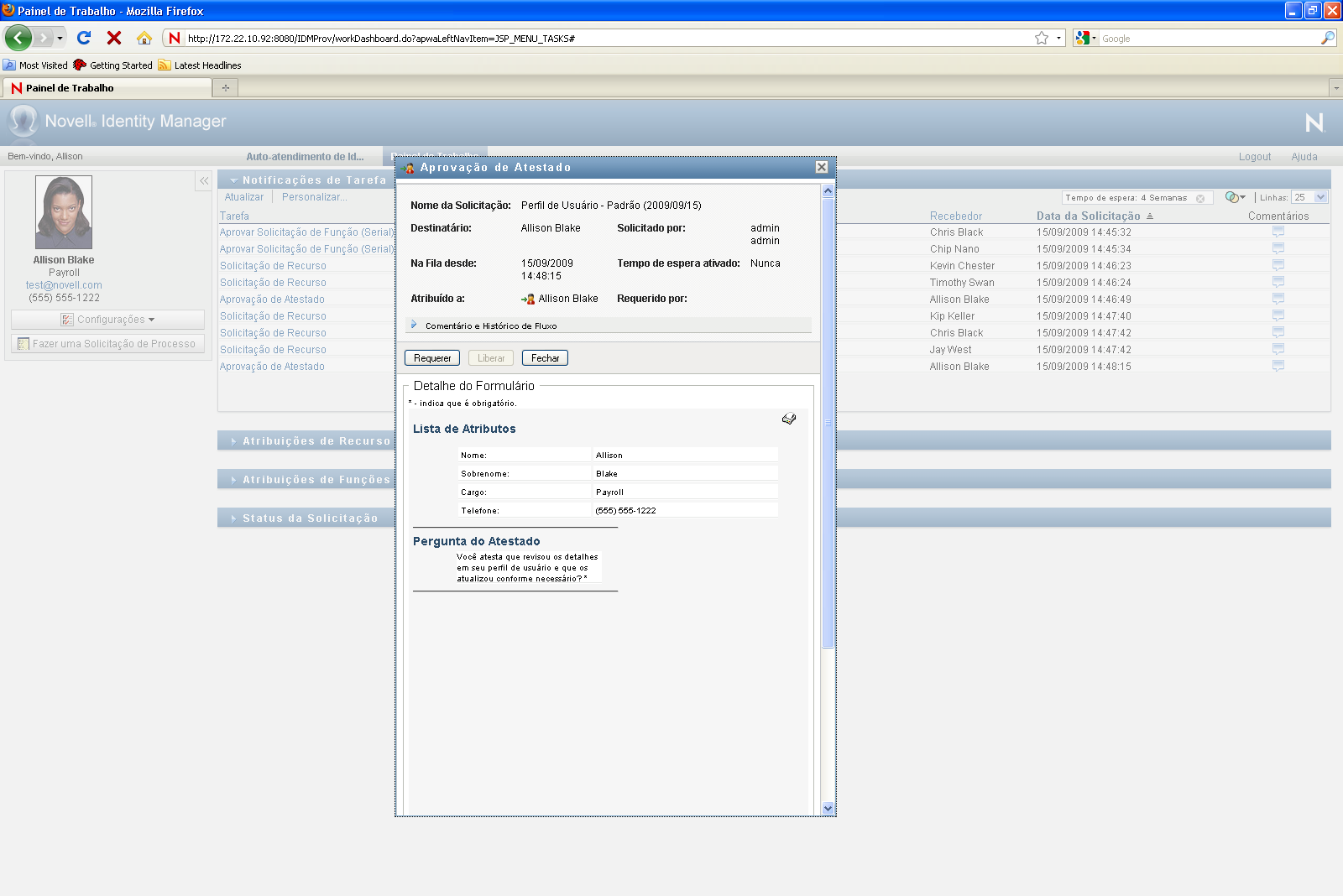Bookmark this page with star icon
The height and width of the screenshot is (896, 1343).
[1042, 38]
